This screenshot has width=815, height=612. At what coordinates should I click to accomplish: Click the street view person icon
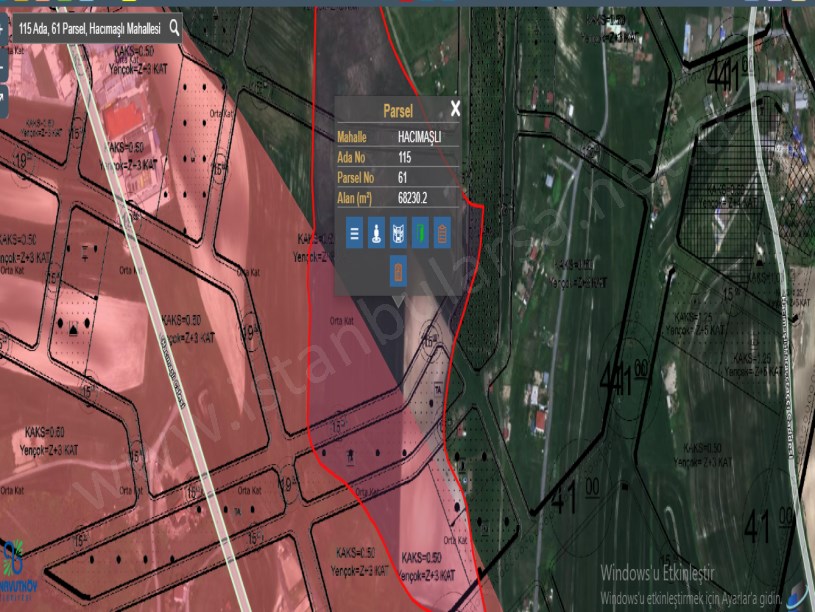[376, 234]
